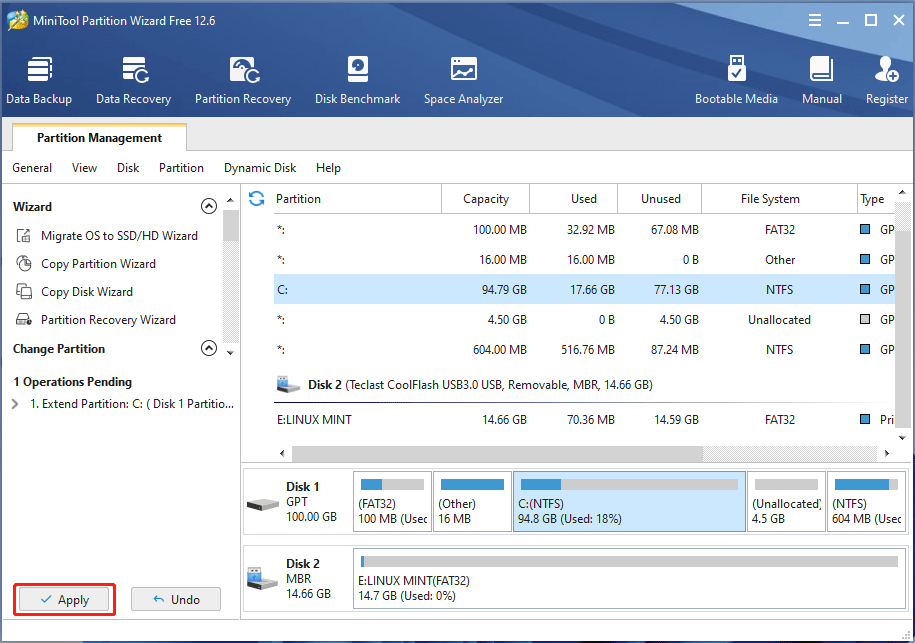915x643 pixels.
Task: Select the Disk 2 removable drive icon in disk map
Action: tap(263, 578)
